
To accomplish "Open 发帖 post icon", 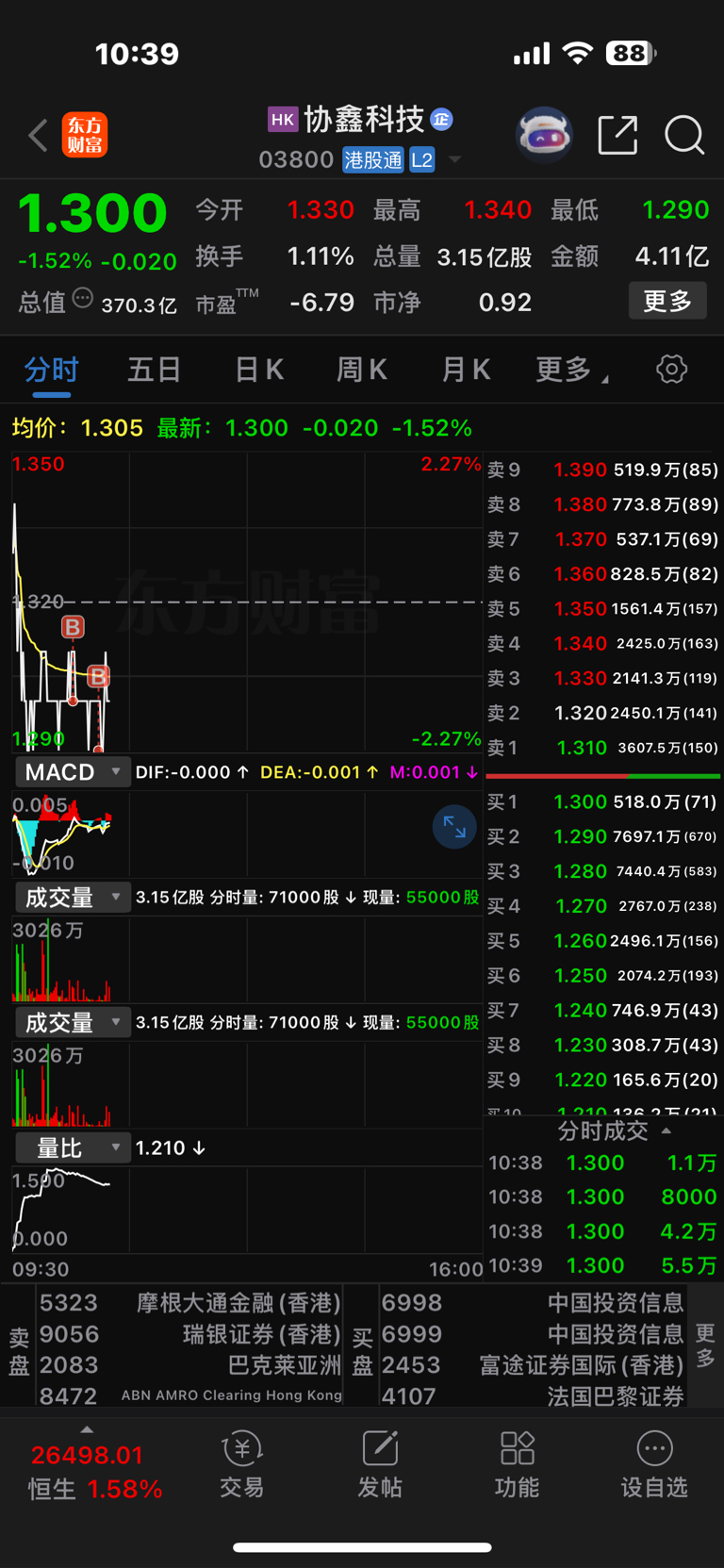I will pyautogui.click(x=380, y=1464).
